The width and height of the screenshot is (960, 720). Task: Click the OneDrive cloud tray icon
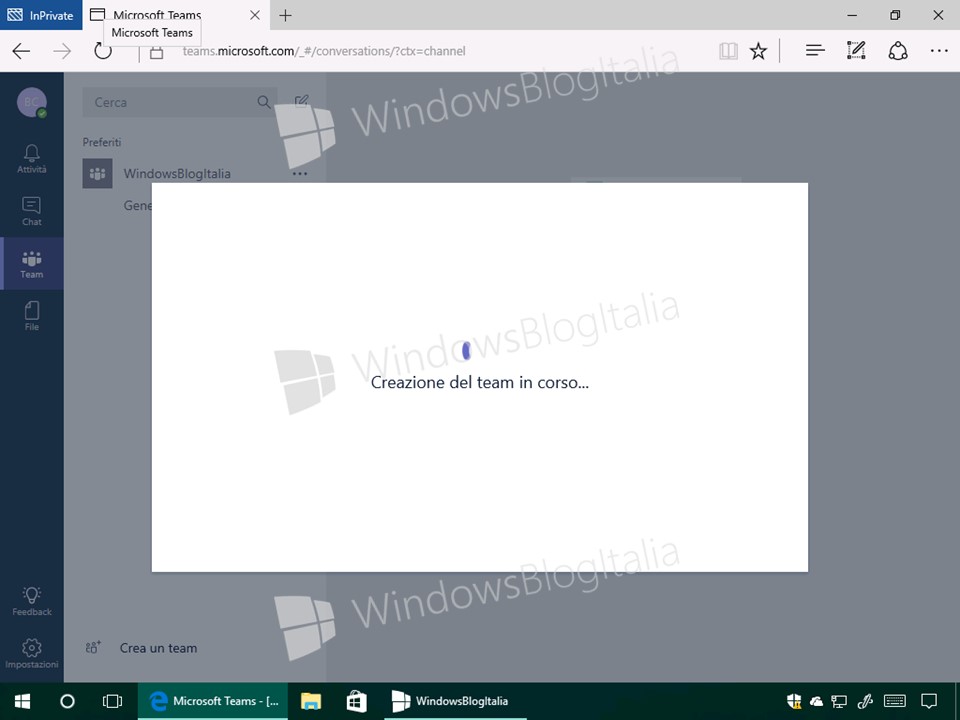tap(816, 702)
